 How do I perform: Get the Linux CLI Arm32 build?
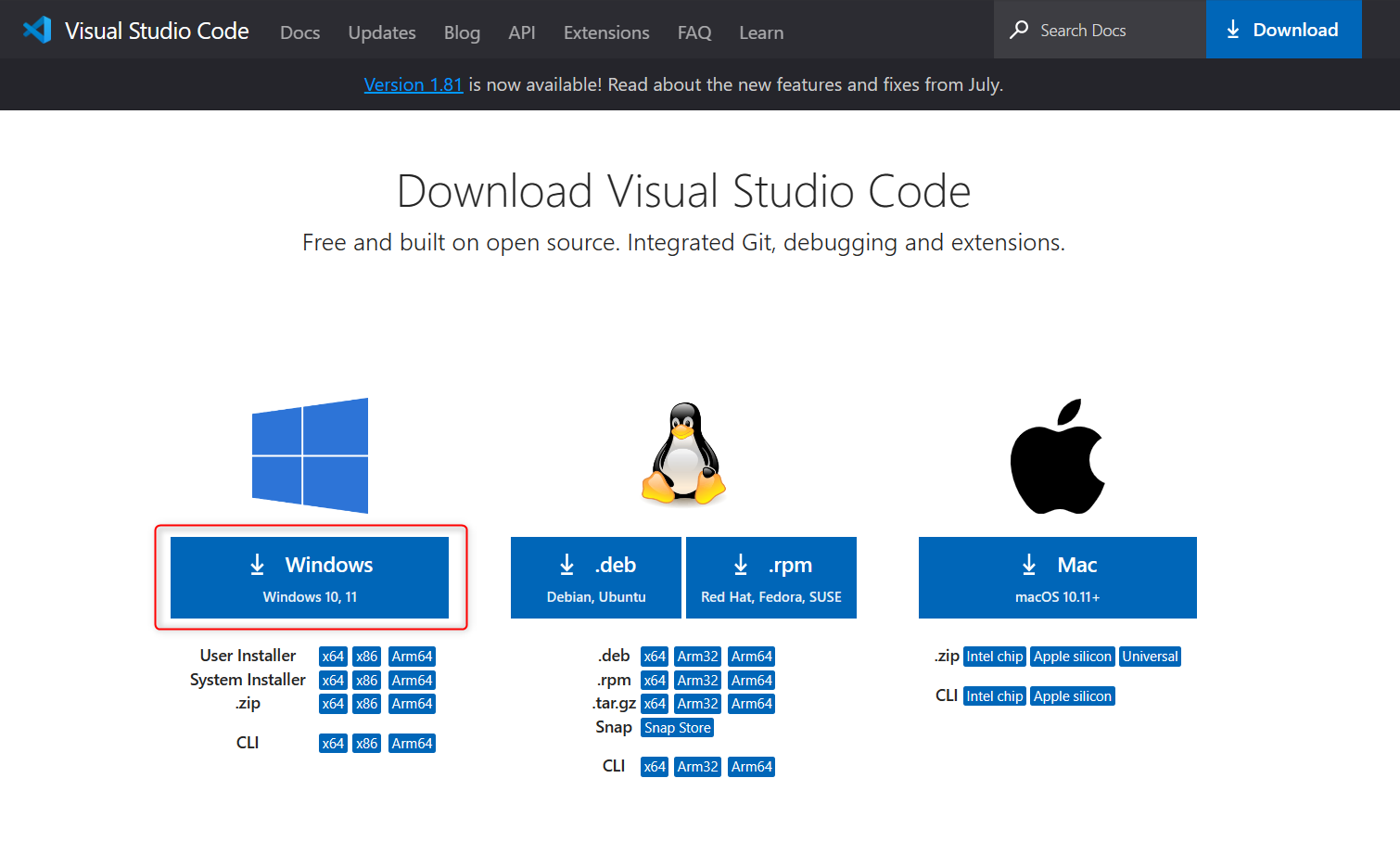(698, 767)
